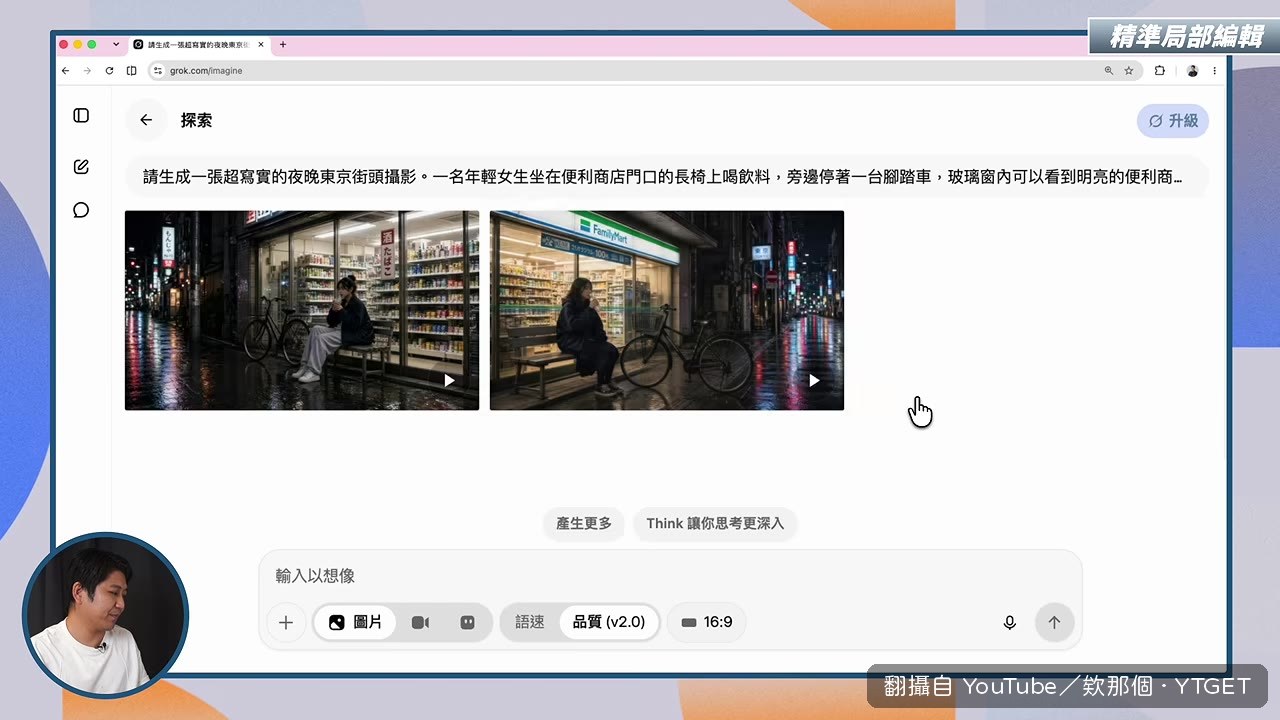The image size is (1280, 720).
Task: Select 語速 speed mode
Action: pyautogui.click(x=530, y=622)
